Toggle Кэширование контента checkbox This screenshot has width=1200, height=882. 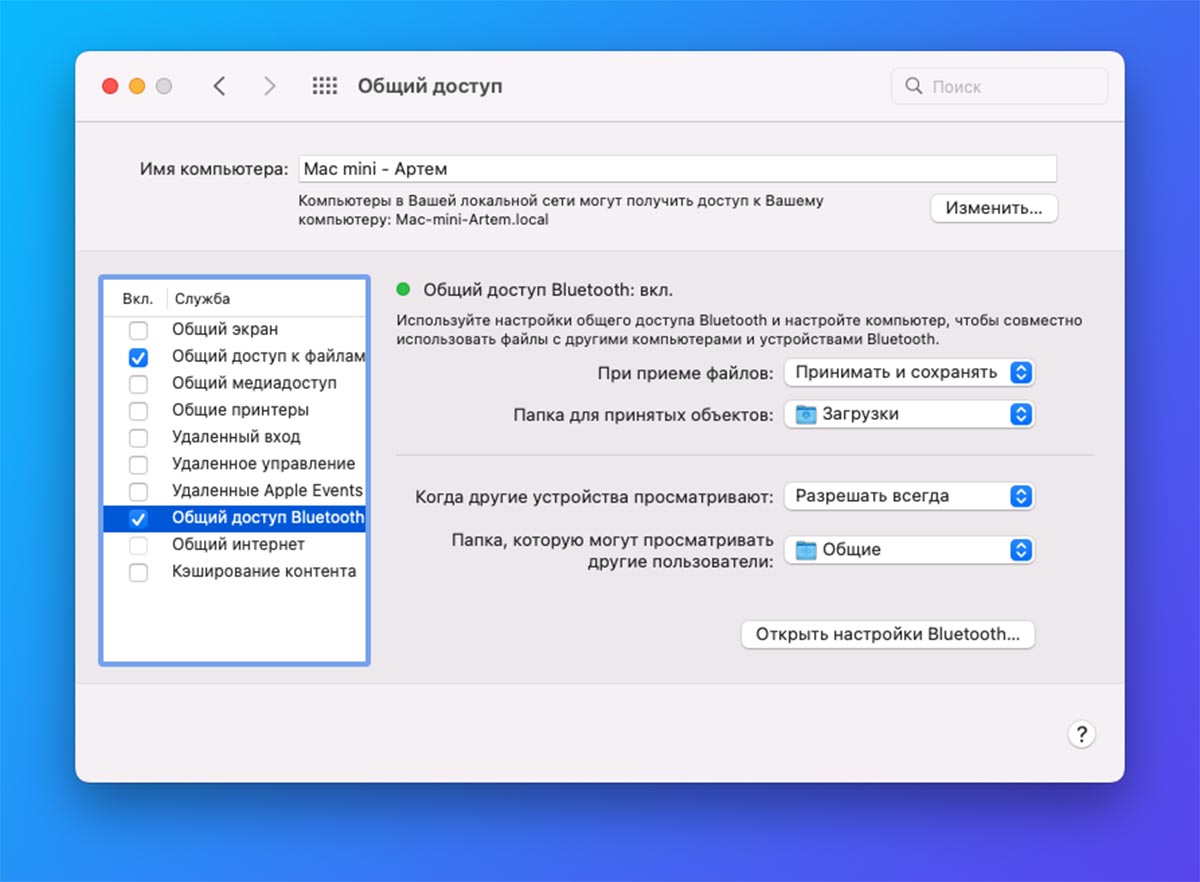[x=139, y=572]
